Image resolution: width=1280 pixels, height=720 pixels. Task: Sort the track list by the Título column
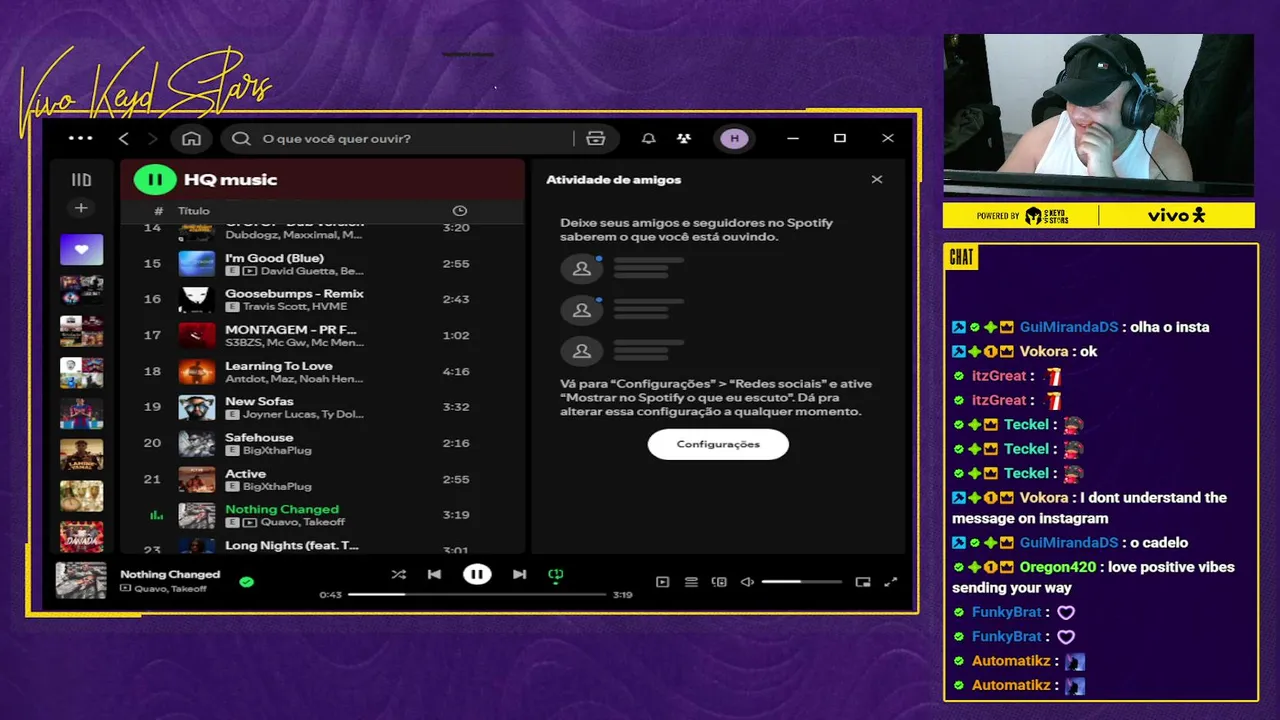tap(194, 211)
